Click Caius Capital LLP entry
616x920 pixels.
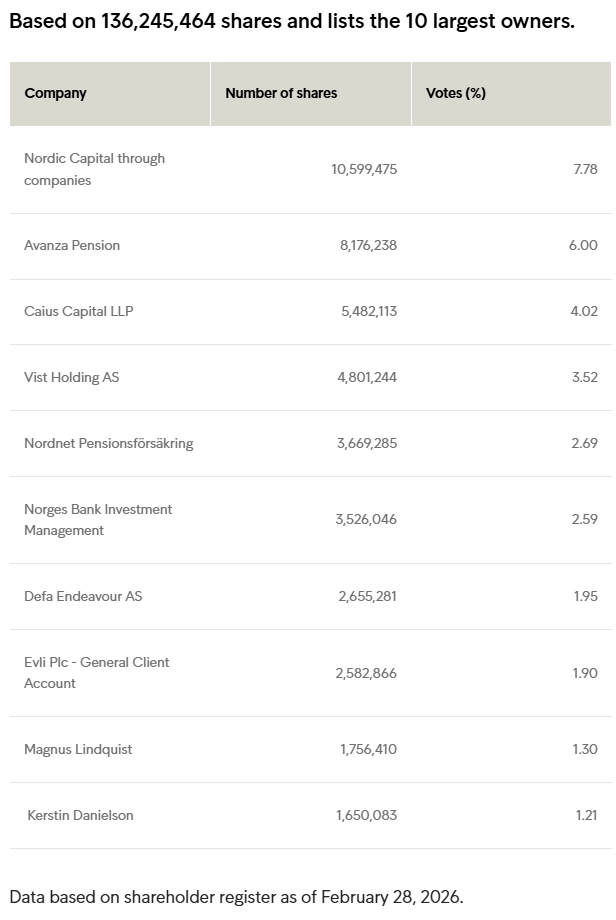point(78,311)
